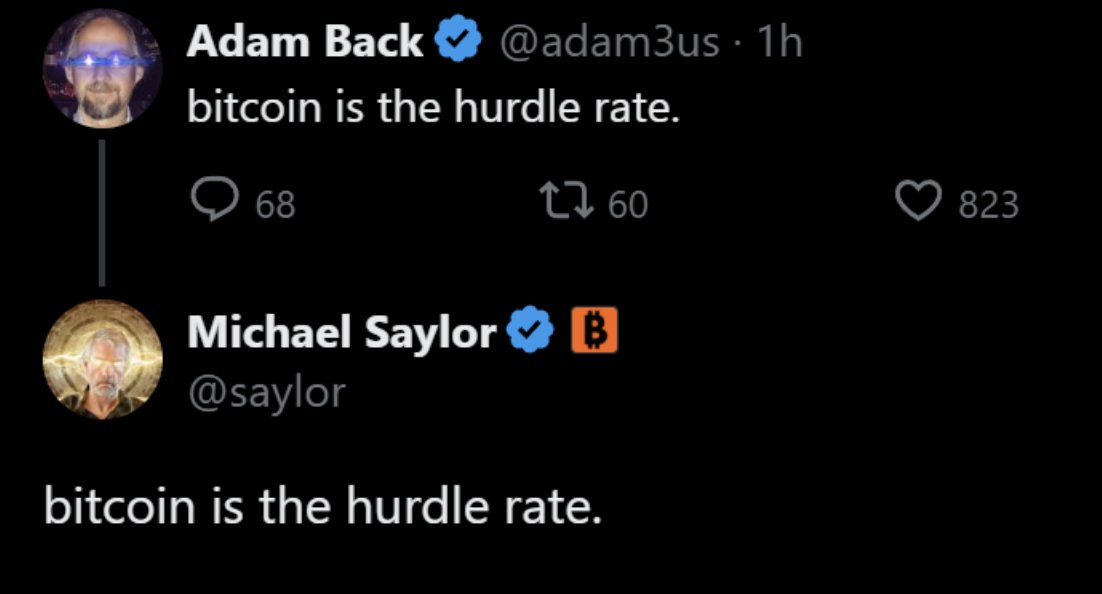The height and width of the screenshot is (594, 1102).
Task: Click the reply speech bubble icon
Action: (214, 199)
